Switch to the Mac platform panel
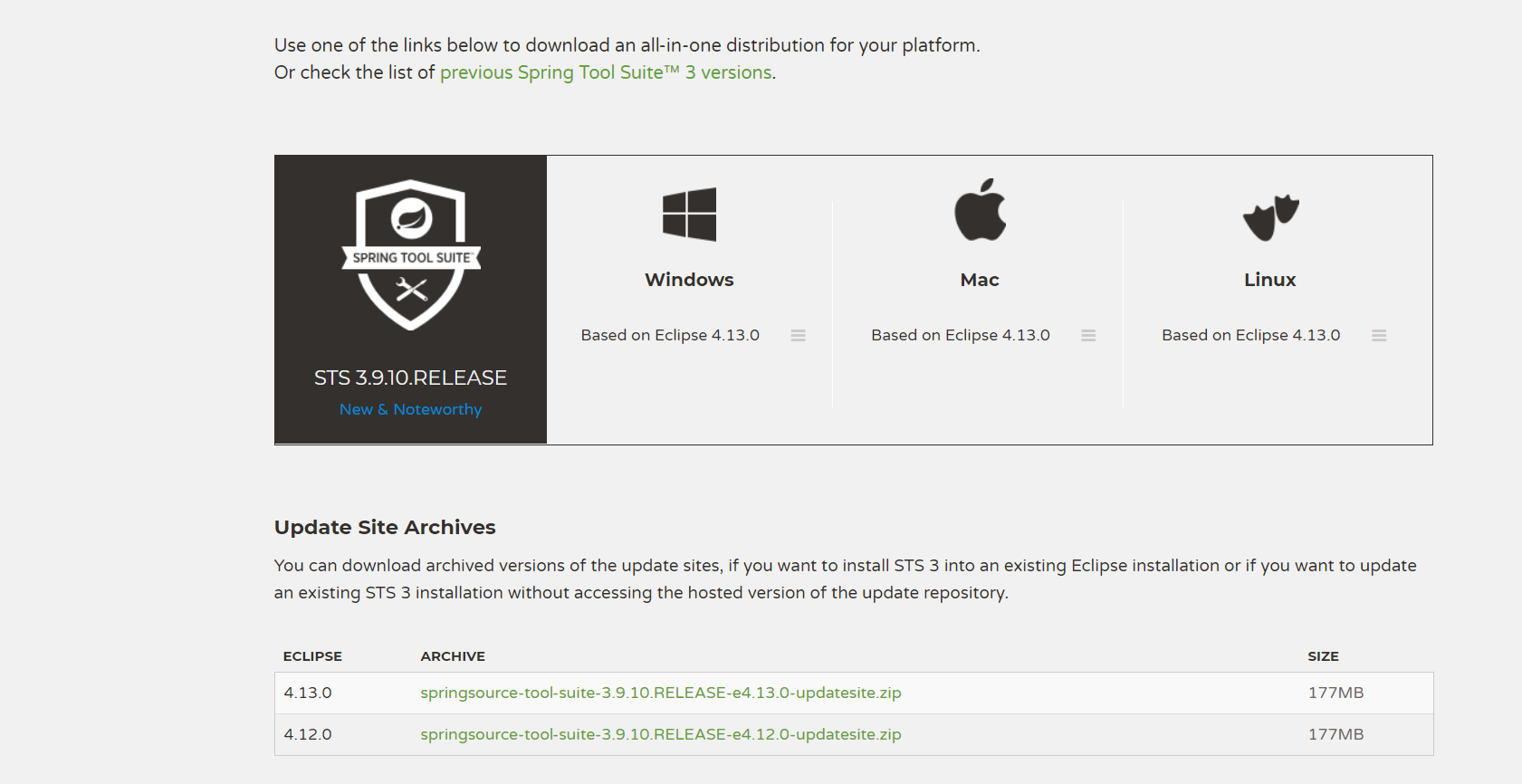This screenshot has width=1522, height=784. point(980,280)
